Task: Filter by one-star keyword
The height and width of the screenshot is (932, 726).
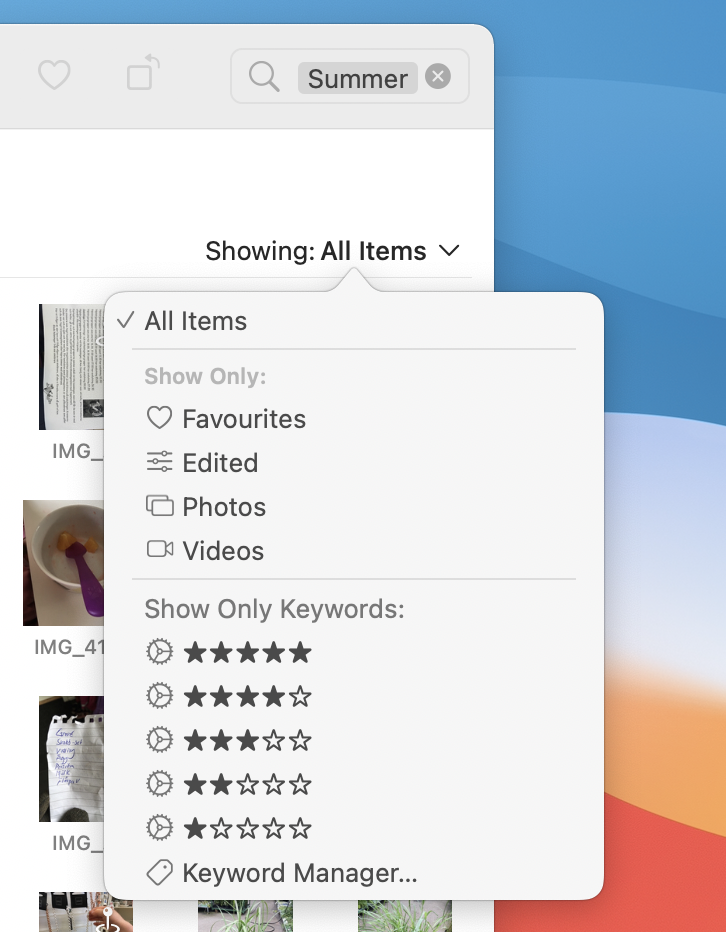Action: coord(354,828)
